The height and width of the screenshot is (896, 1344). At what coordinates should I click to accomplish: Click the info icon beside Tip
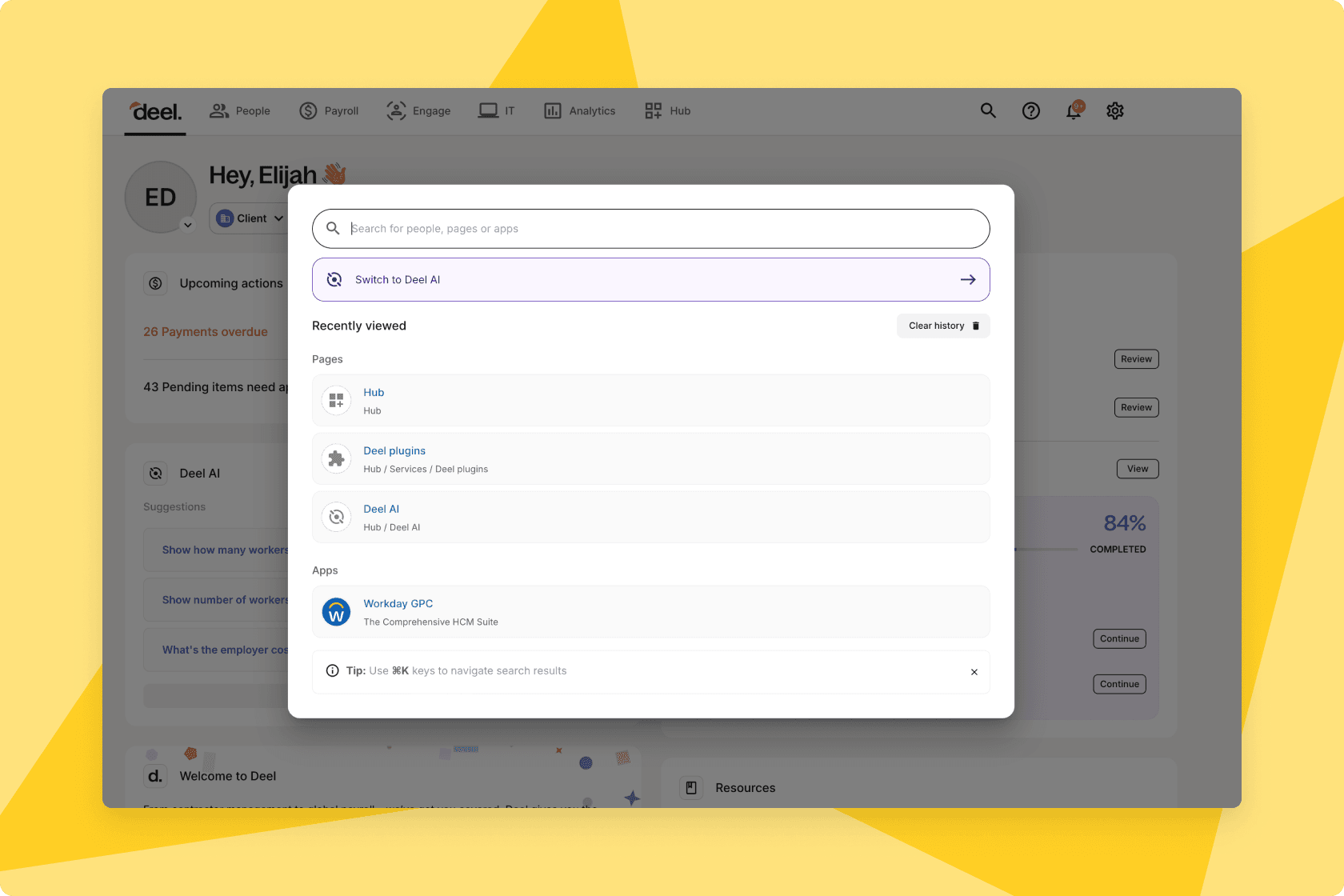pos(333,671)
